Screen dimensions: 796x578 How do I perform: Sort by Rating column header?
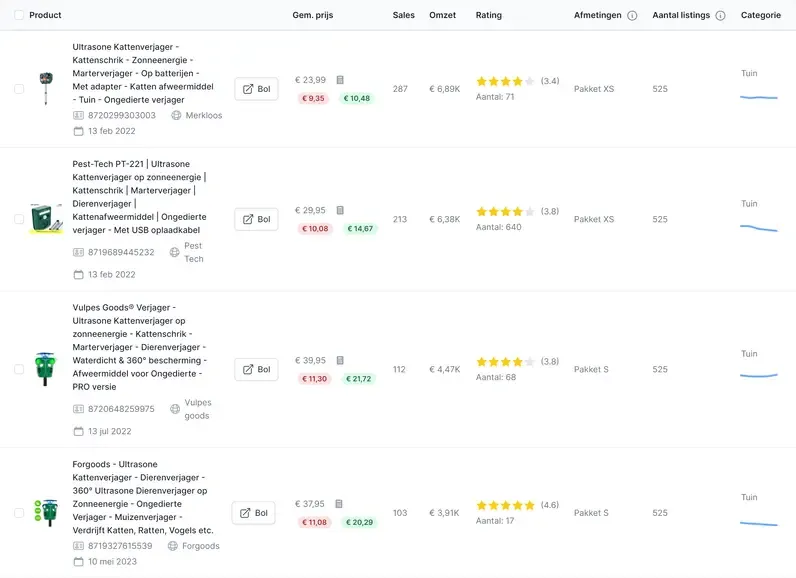489,15
